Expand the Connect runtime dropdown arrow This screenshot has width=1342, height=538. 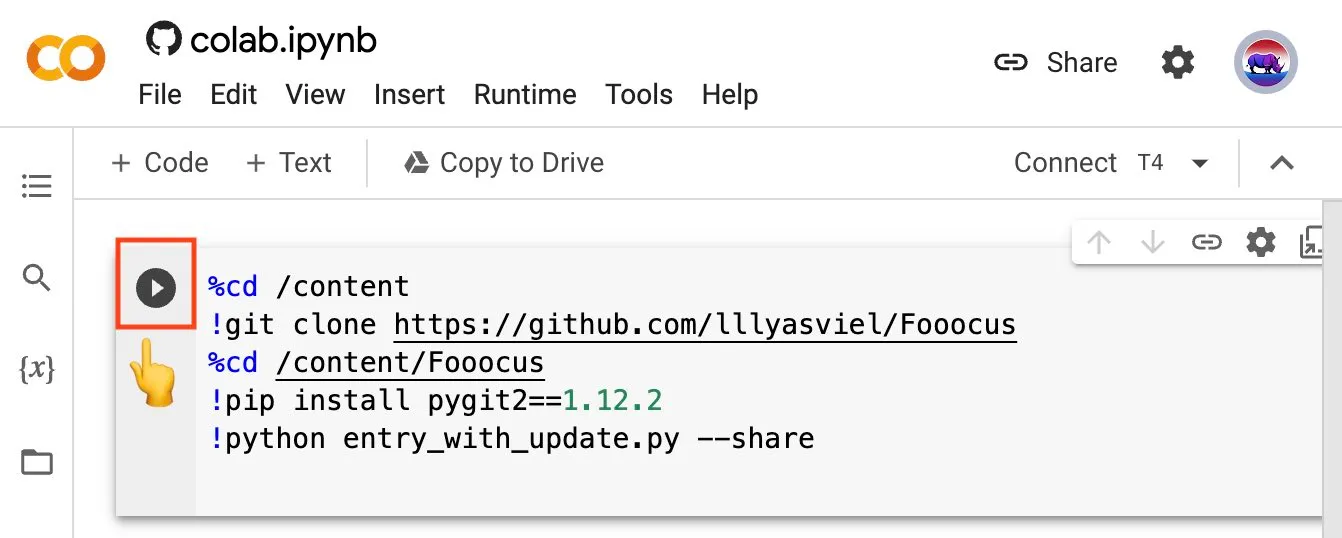tap(1201, 163)
